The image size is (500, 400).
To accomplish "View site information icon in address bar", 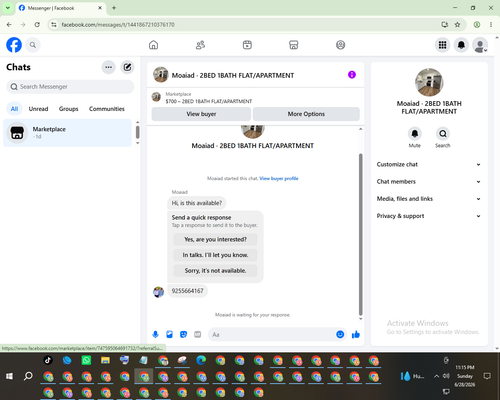I will tap(54, 24).
